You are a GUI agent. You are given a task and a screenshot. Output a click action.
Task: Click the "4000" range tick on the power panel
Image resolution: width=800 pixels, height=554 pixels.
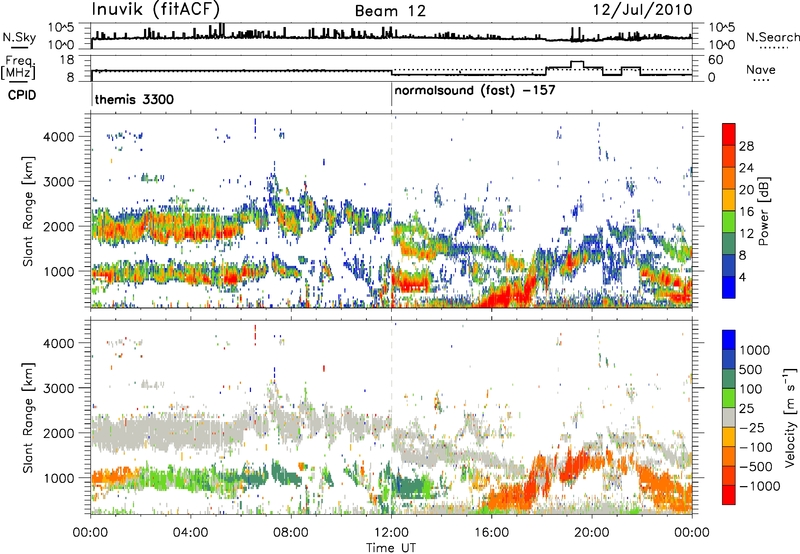(x=59, y=137)
